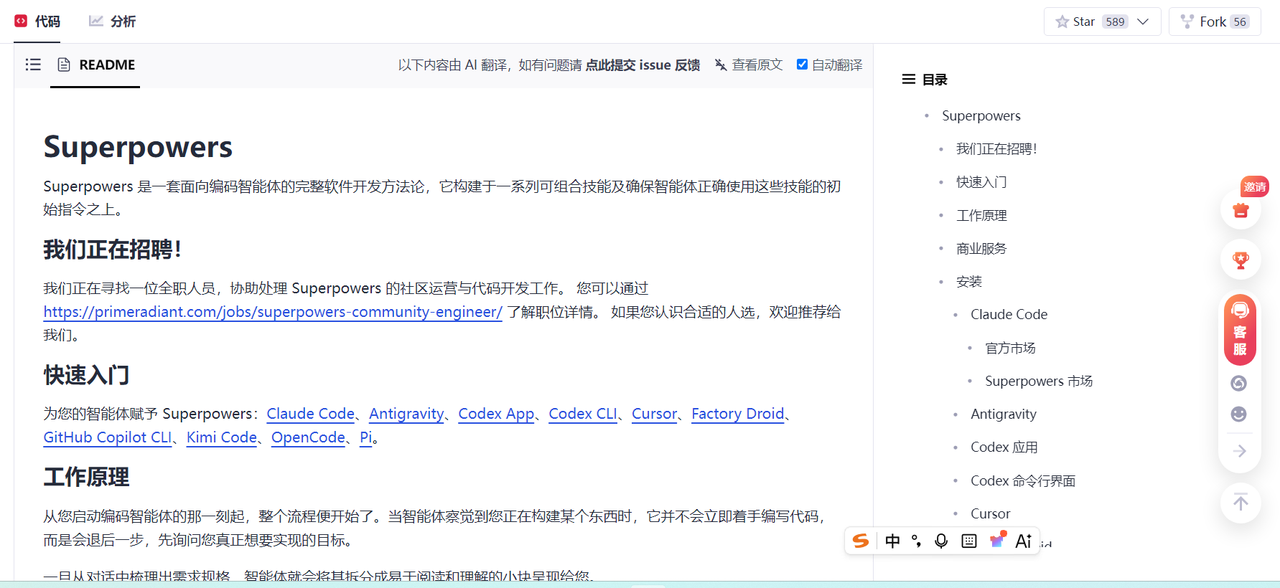This screenshot has width=1280, height=588.
Task: Click the 查看原文 button
Action: click(749, 65)
